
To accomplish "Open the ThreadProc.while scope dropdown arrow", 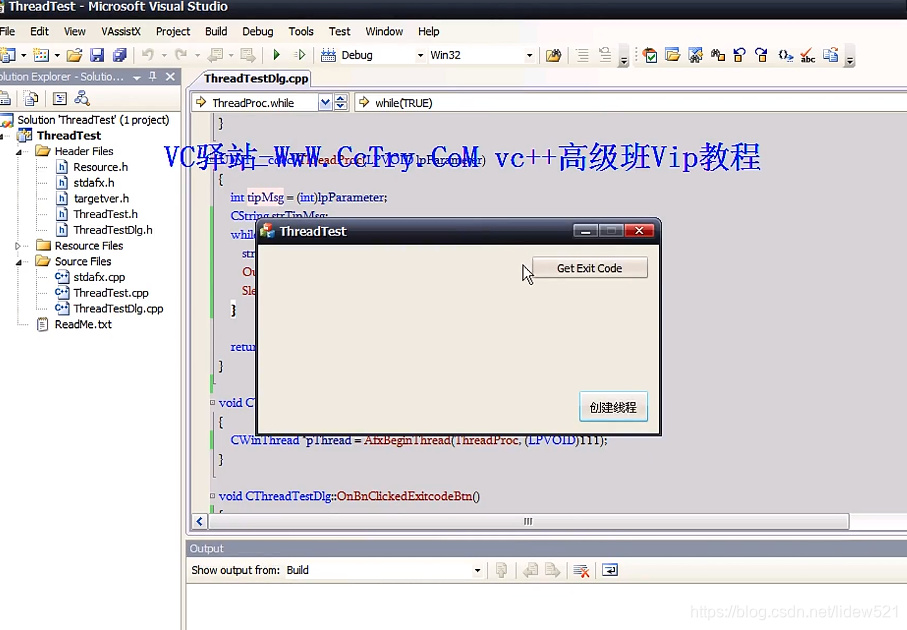I will pyautogui.click(x=325, y=103).
